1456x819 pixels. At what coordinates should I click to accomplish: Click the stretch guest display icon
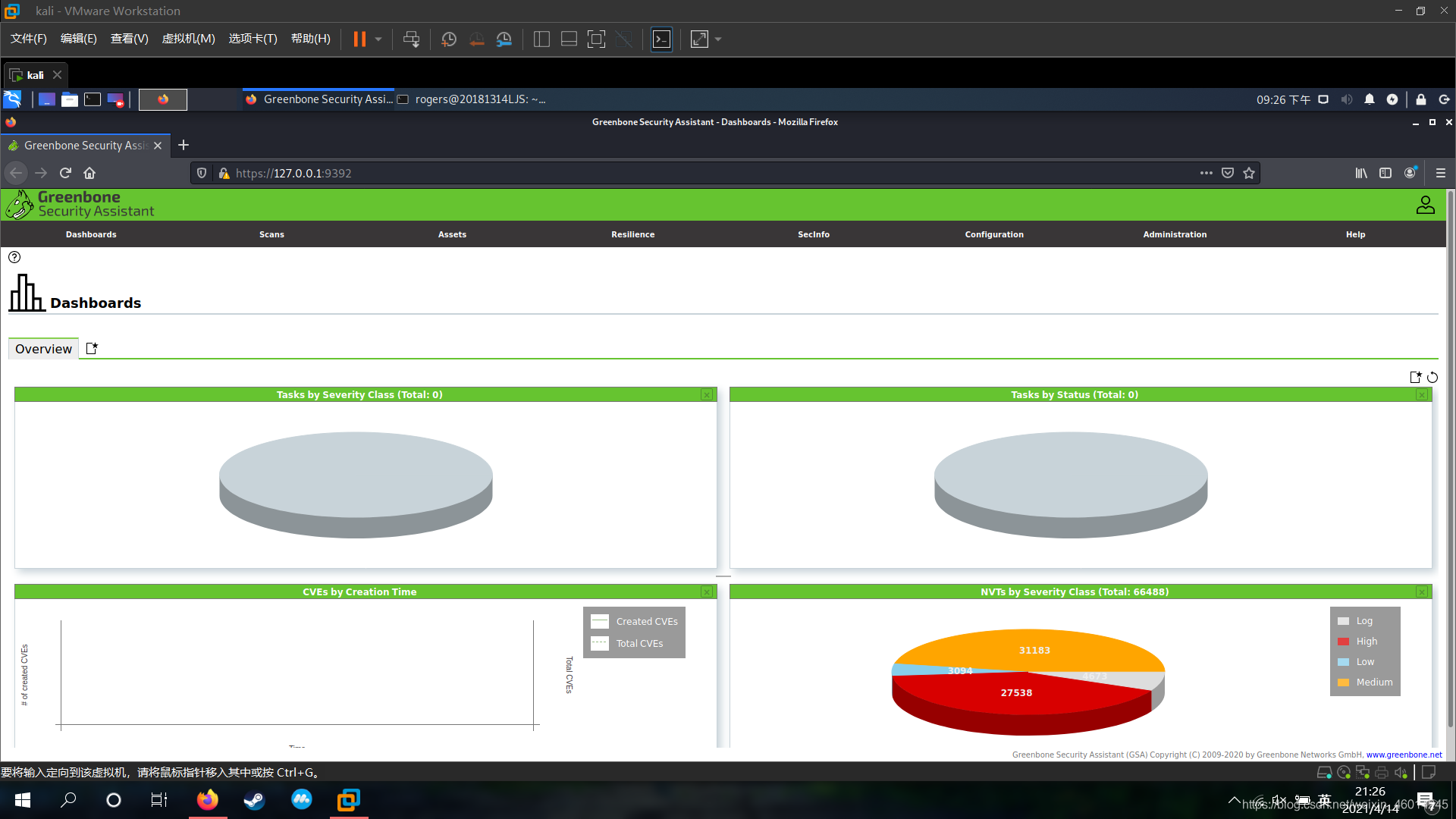[699, 39]
